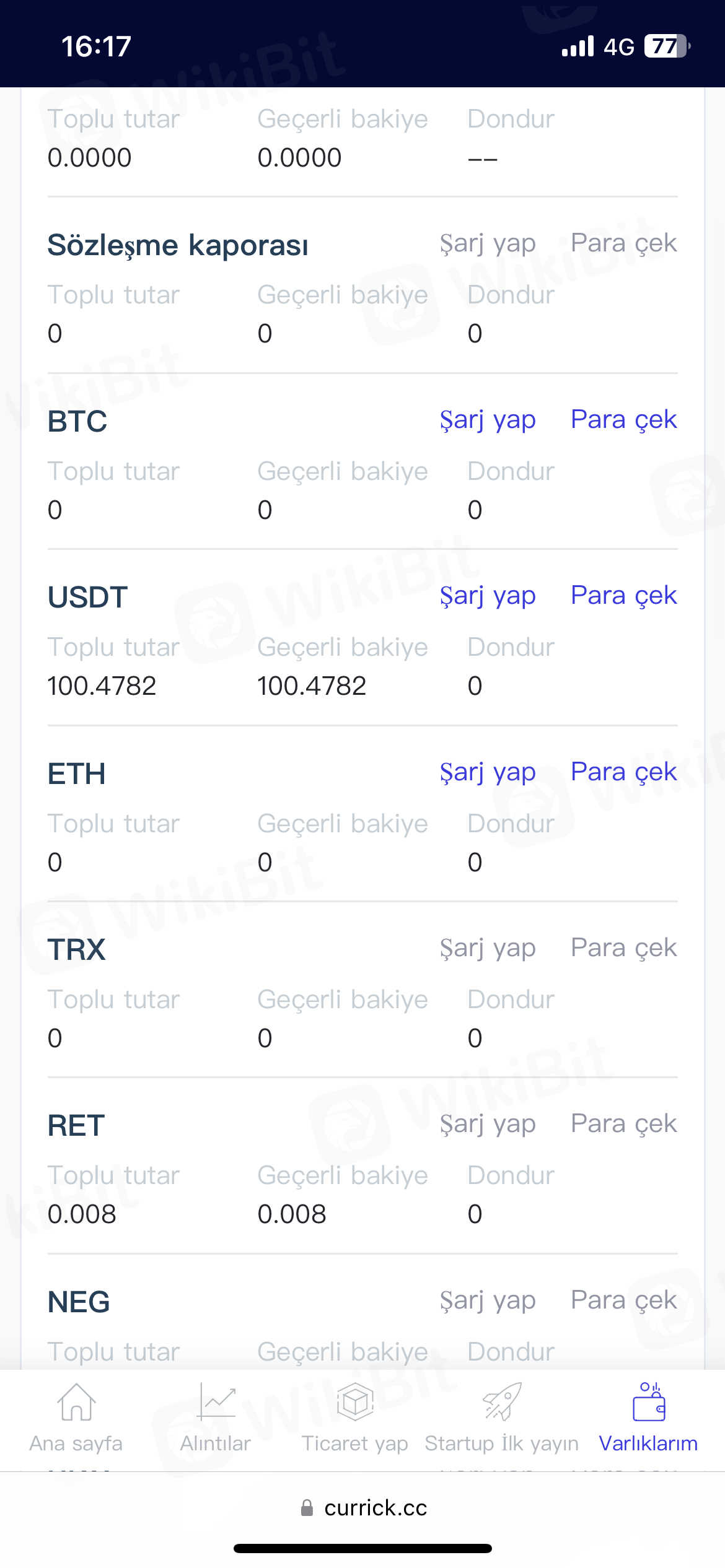Image resolution: width=725 pixels, height=1568 pixels.
Task: Tap the USDT asset title
Action: [87, 598]
